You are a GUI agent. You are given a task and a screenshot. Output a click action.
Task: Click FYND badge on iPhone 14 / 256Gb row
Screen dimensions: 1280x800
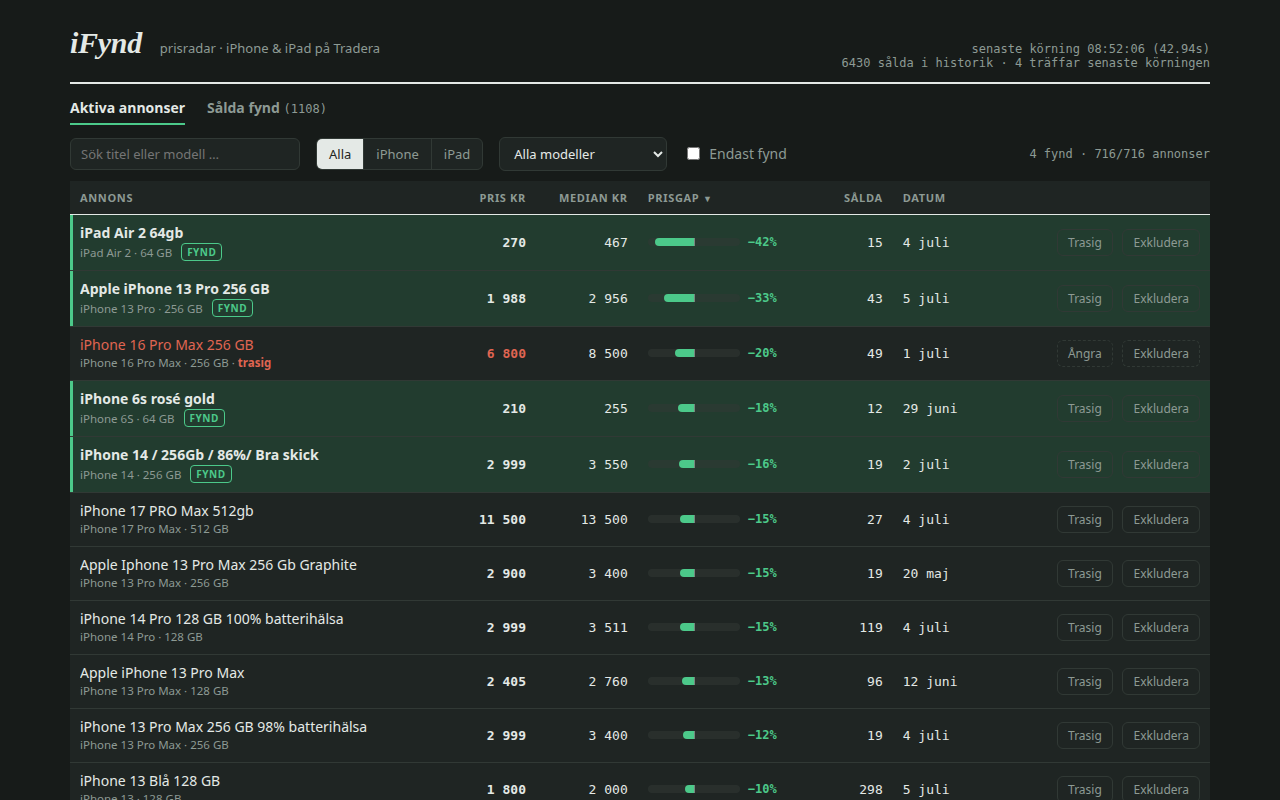tap(211, 474)
